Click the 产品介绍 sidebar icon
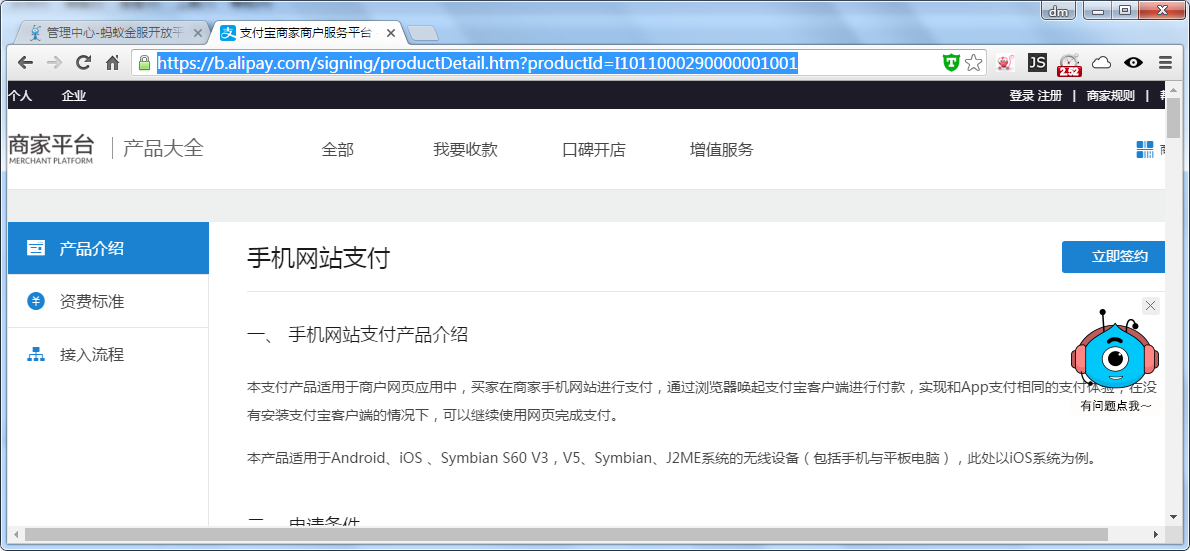Image resolution: width=1190 pixels, height=551 pixels. coord(36,248)
